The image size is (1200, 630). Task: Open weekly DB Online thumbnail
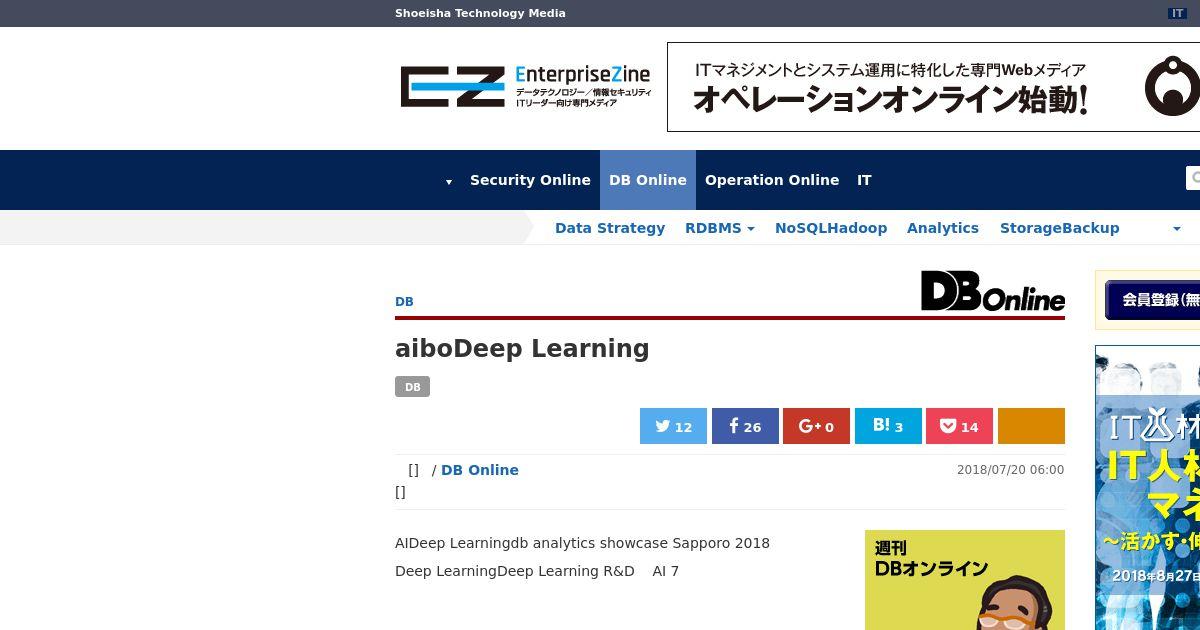[x=965, y=580]
